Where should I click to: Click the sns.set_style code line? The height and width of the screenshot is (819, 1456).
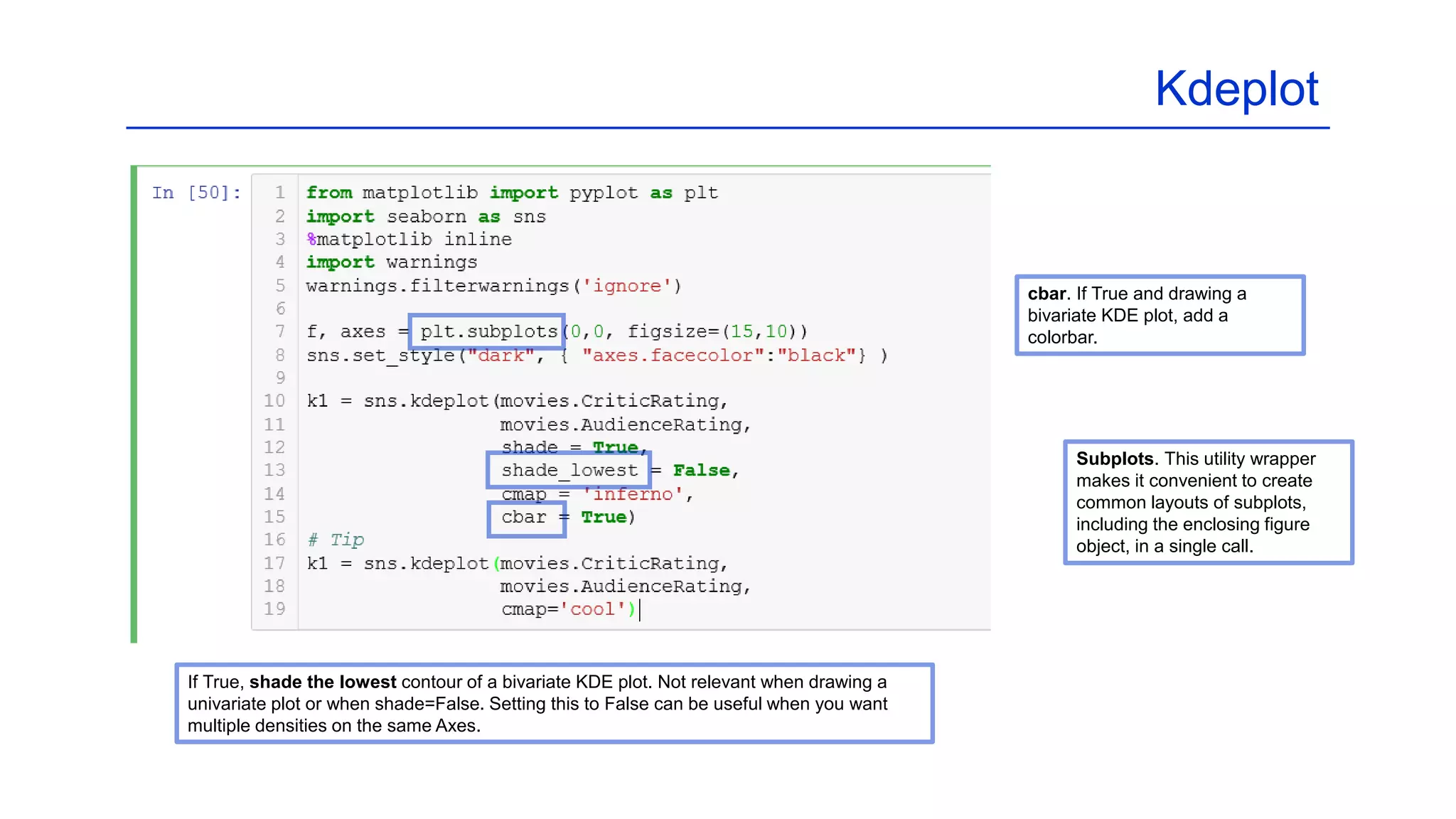pyautogui.click(x=596, y=355)
